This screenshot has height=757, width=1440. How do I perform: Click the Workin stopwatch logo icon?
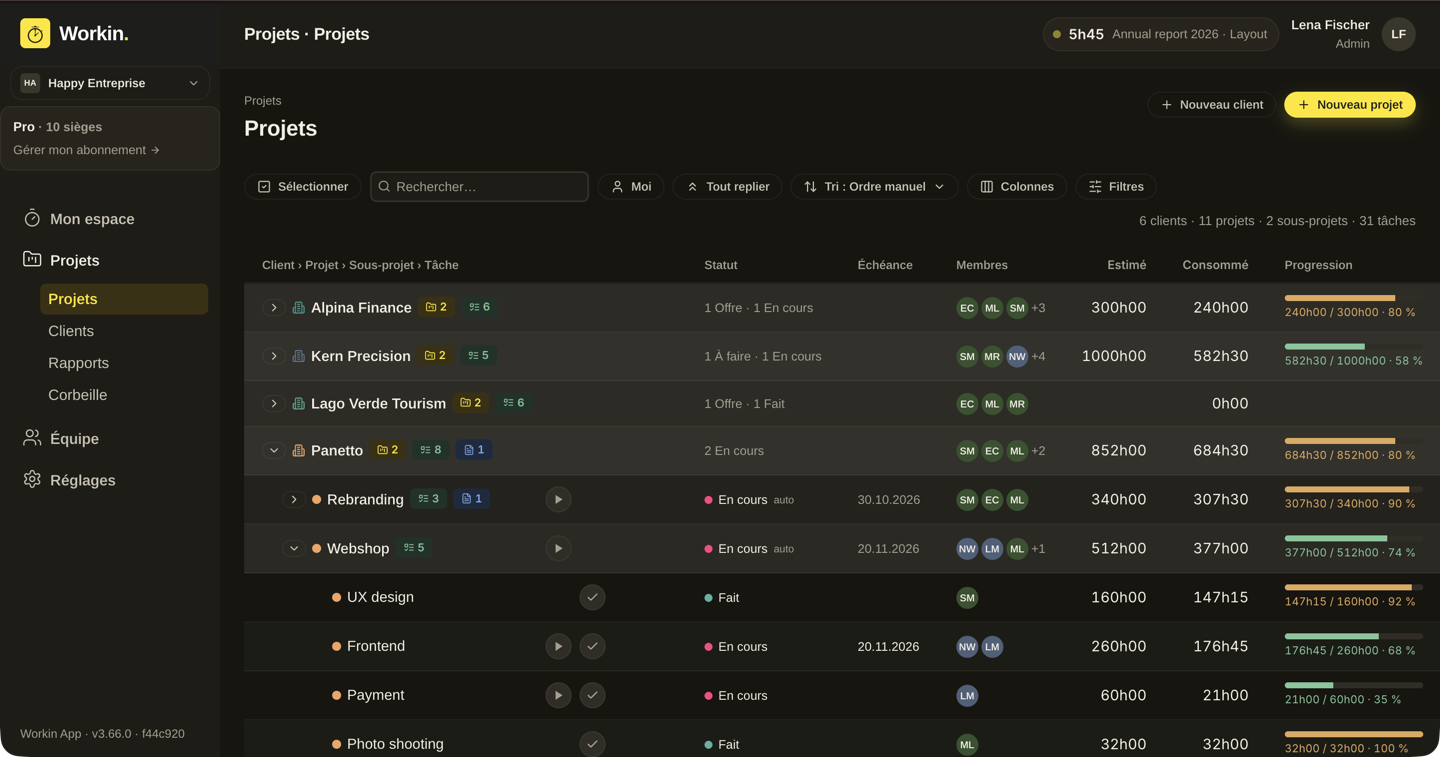(35, 33)
